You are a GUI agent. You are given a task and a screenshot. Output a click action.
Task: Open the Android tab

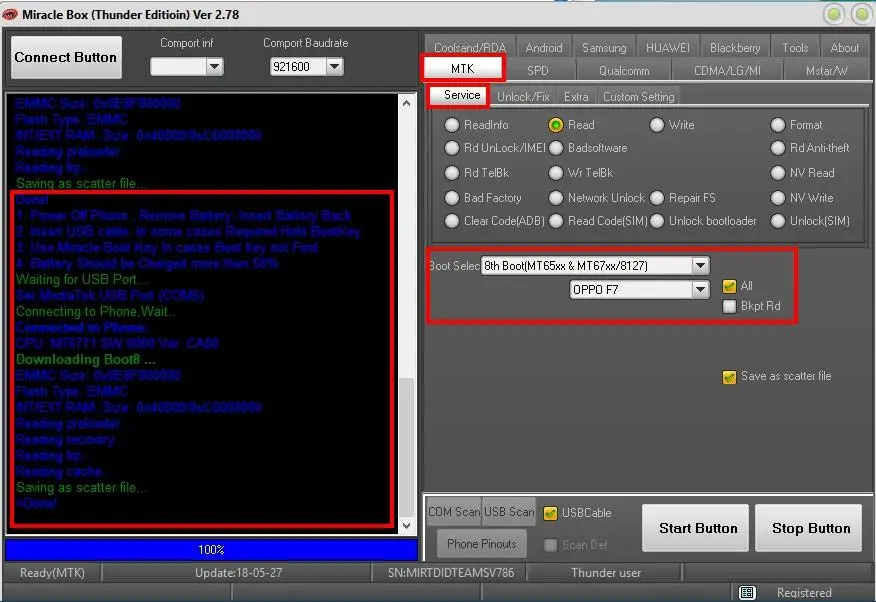coord(544,47)
